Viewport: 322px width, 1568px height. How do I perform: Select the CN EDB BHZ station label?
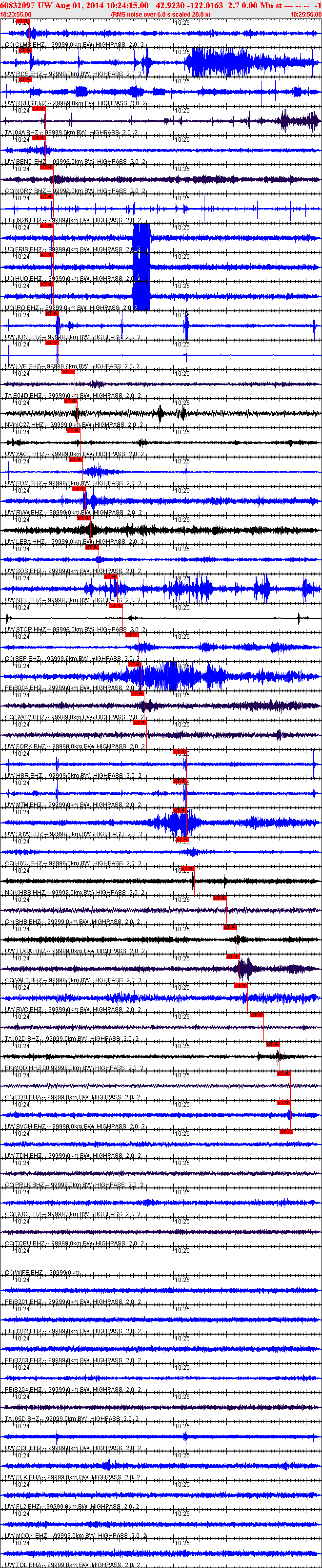tap(73, 1097)
